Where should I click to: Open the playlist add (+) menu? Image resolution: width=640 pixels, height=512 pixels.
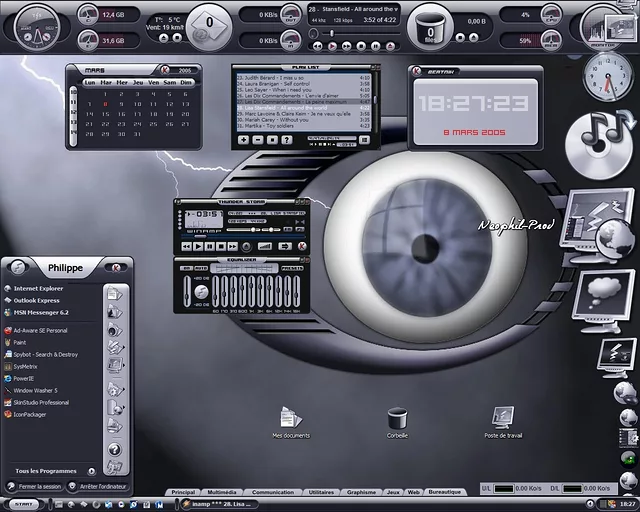244,140
